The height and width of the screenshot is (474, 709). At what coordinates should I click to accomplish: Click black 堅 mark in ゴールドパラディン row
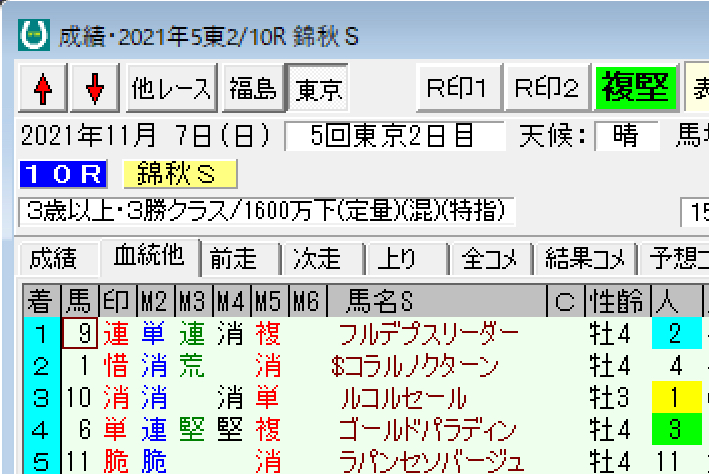point(230,429)
